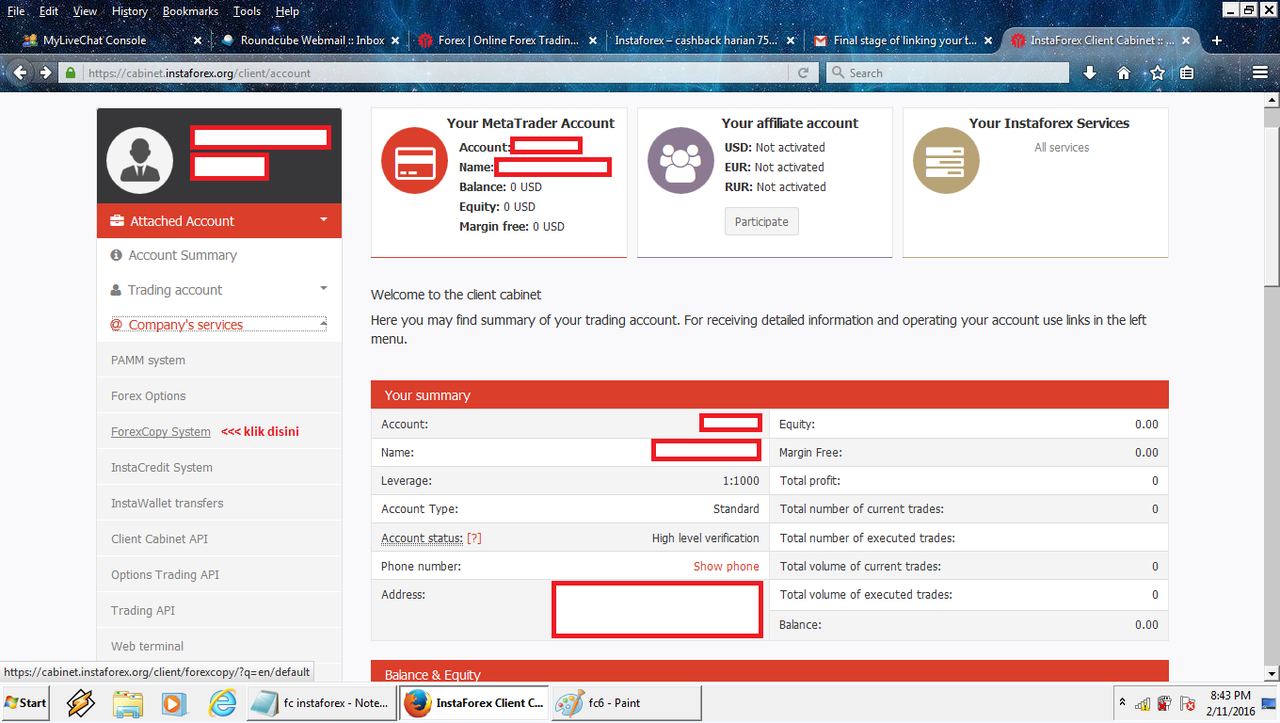Viewport: 1280px width, 723px height.
Task: Open Client Cabinet API in the sidebar
Action: (160, 539)
